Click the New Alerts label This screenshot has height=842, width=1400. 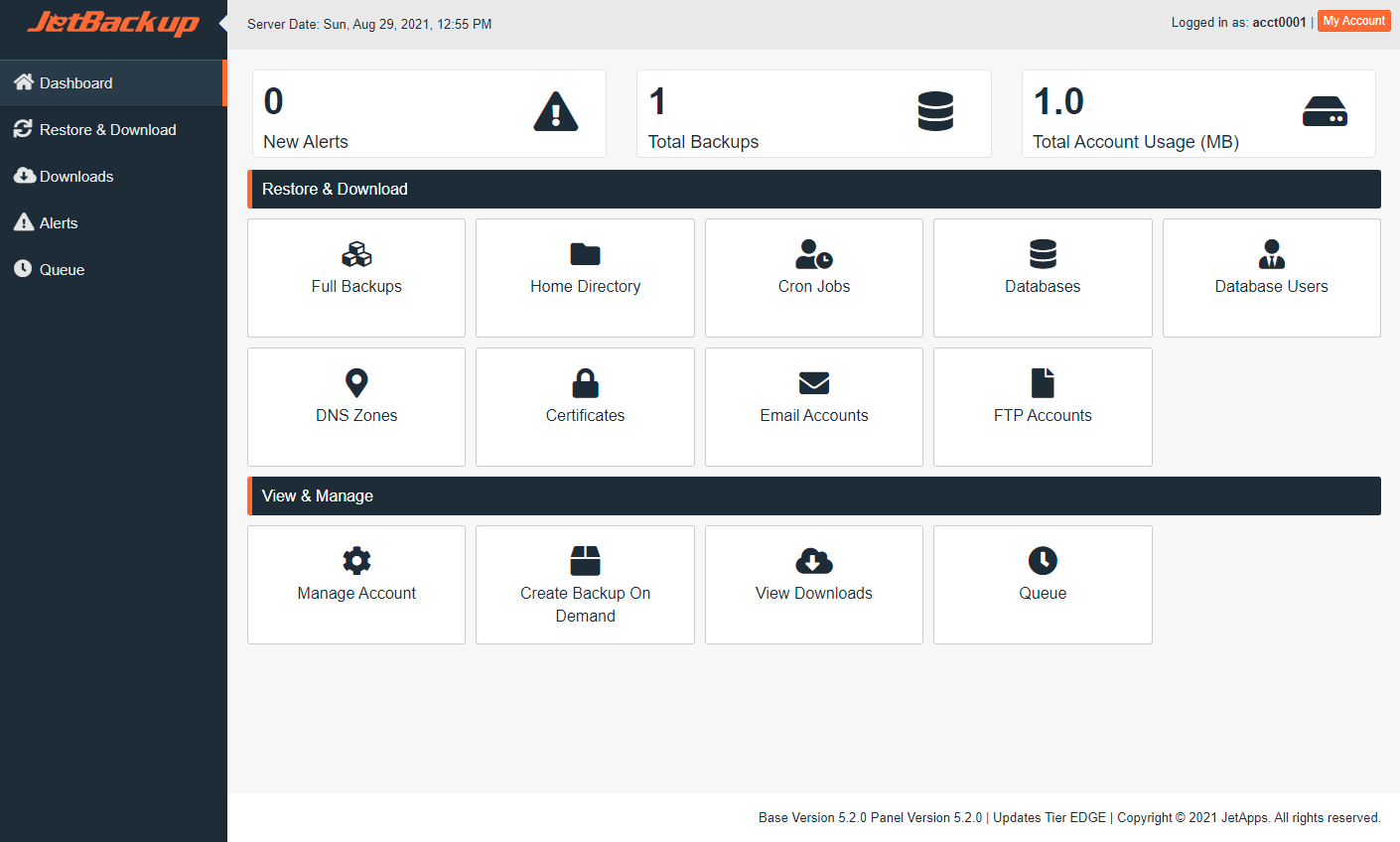pyautogui.click(x=306, y=142)
